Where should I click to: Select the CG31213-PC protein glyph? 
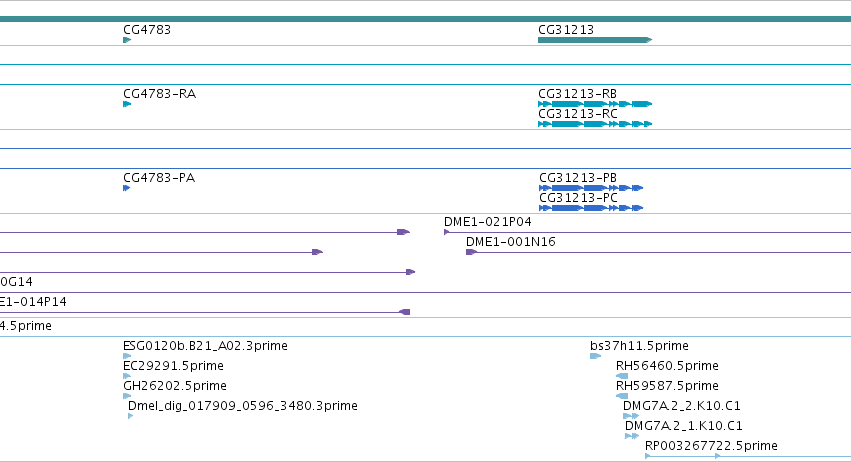pos(591,208)
